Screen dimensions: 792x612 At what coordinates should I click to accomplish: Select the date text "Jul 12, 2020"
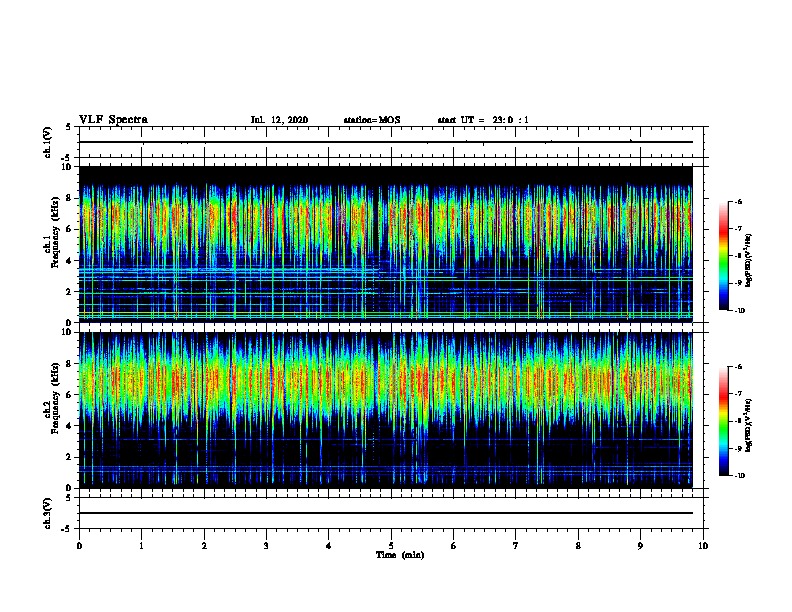pos(279,120)
